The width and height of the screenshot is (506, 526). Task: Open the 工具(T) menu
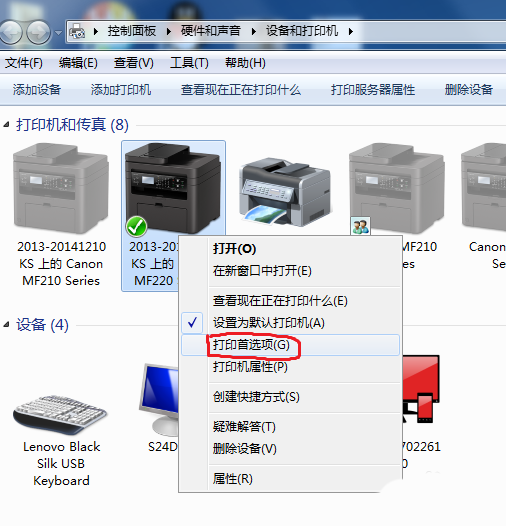click(189, 63)
